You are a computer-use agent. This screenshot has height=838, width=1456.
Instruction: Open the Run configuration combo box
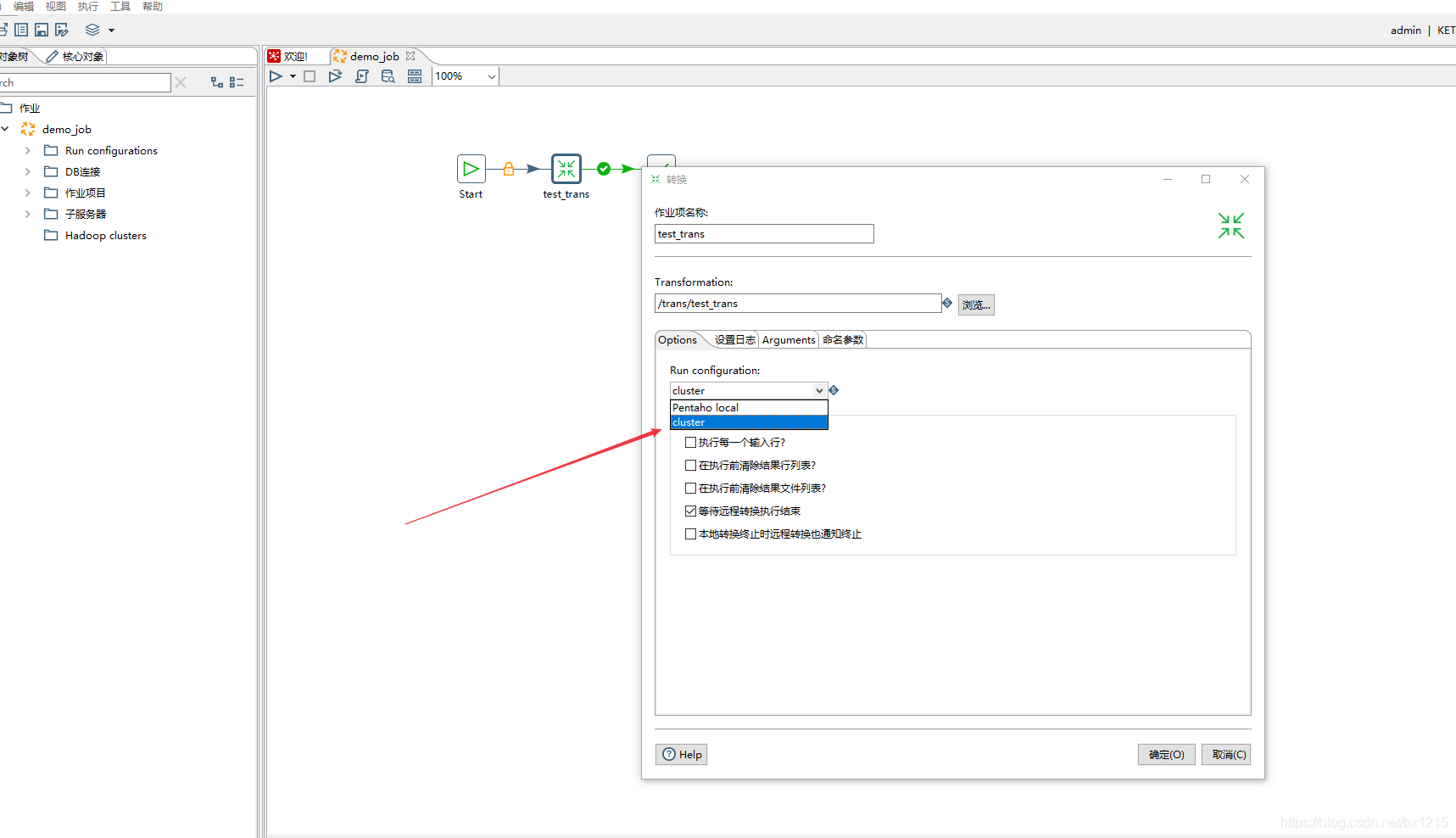748,390
